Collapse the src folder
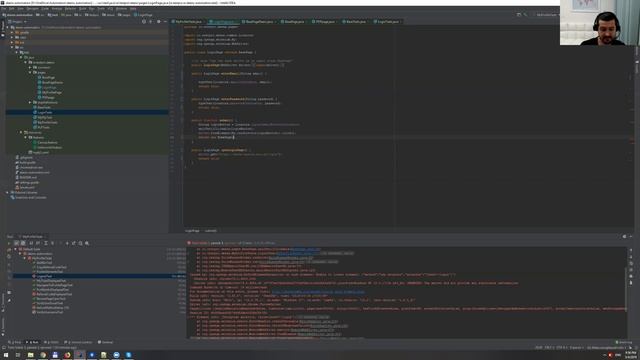The image size is (640, 360). click(x=12, y=47)
